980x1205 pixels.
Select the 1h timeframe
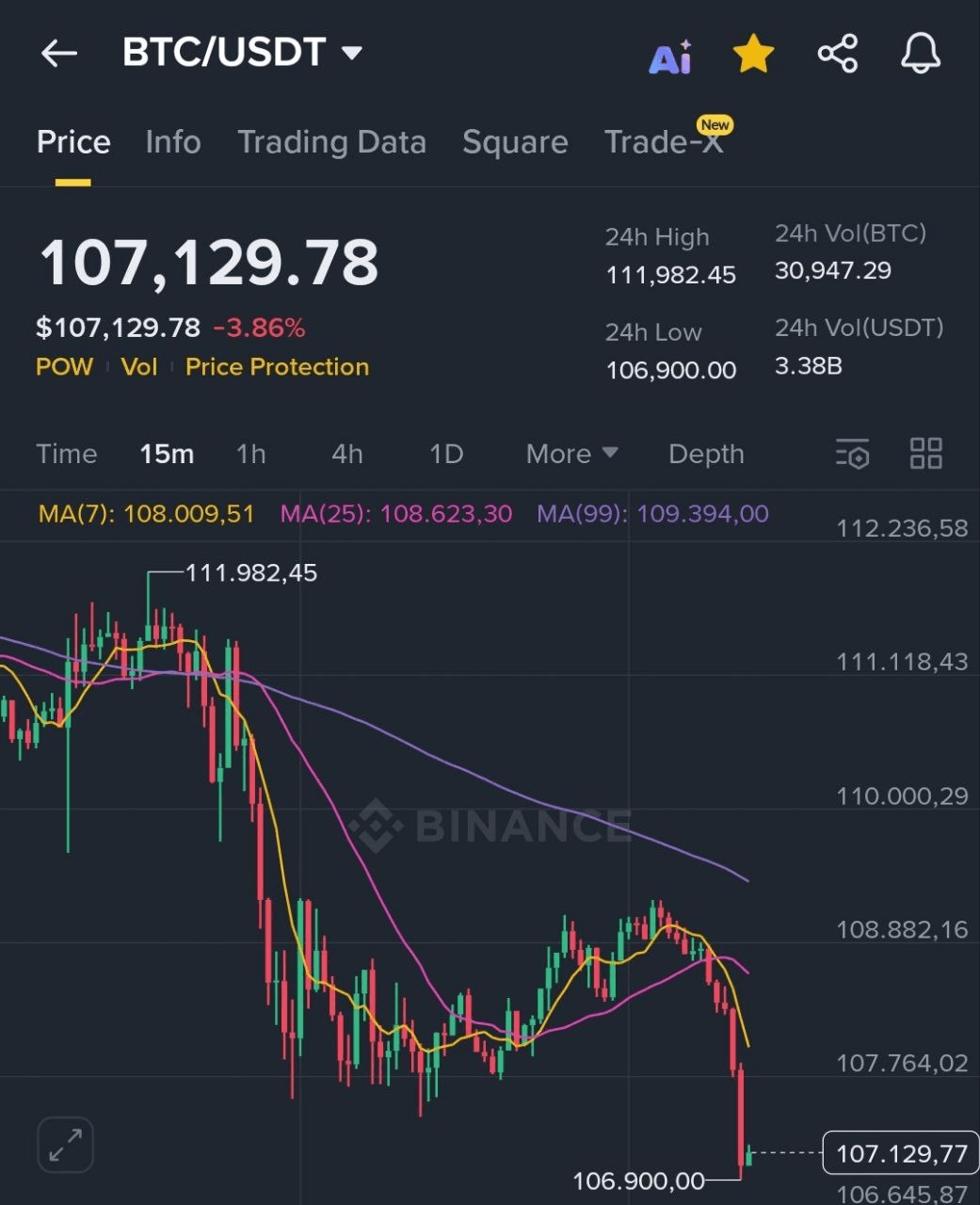point(250,454)
